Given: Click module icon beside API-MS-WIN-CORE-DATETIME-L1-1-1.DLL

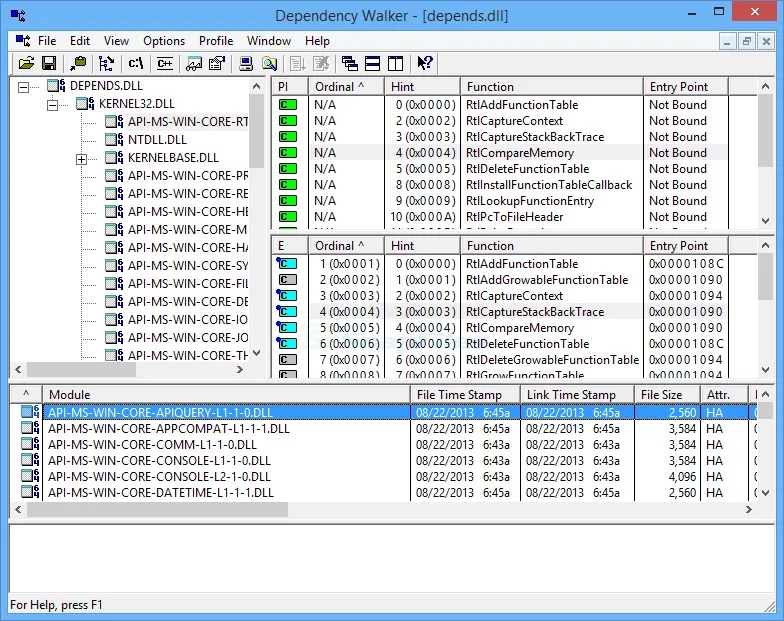Looking at the screenshot, I should [x=30, y=492].
